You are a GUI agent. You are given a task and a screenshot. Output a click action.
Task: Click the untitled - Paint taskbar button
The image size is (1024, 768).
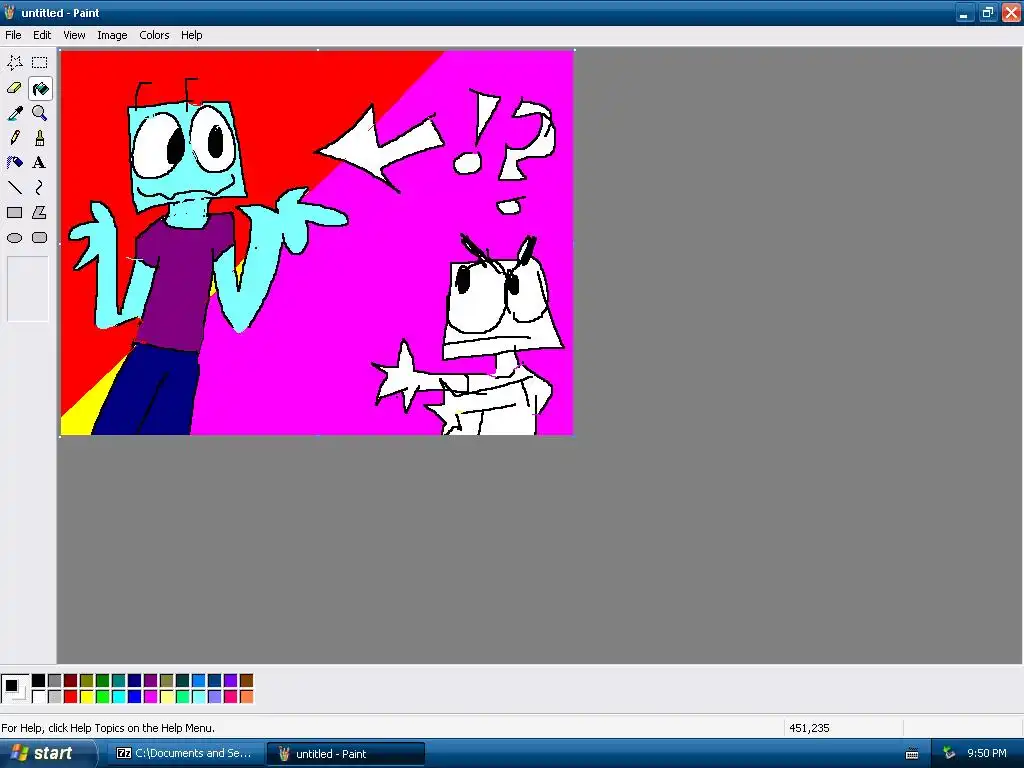coord(345,754)
